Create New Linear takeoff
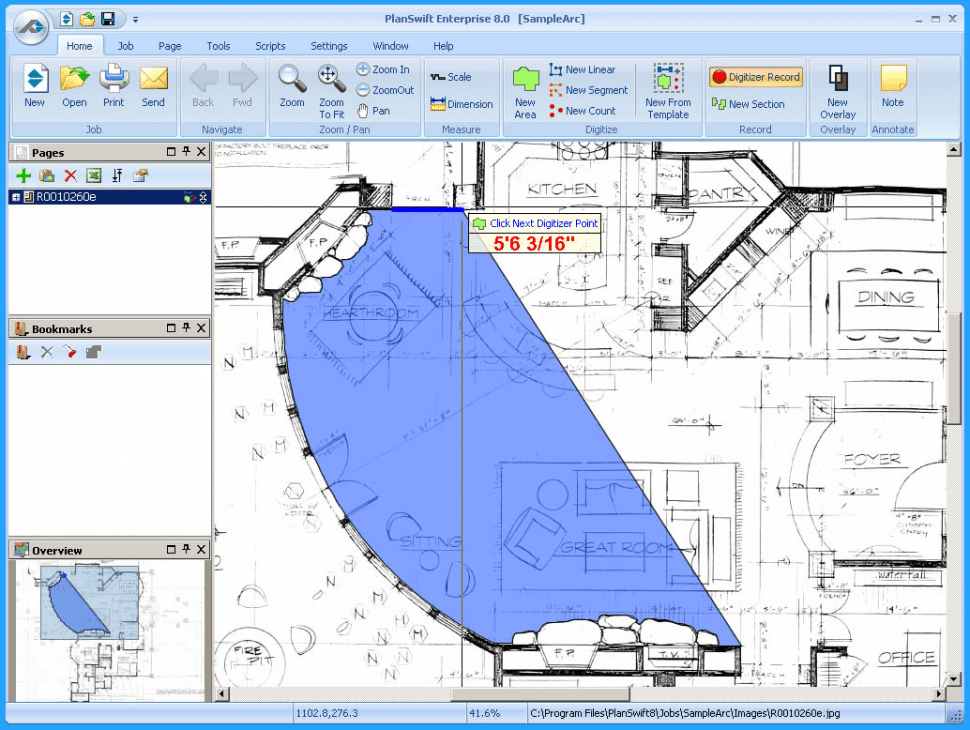The height and width of the screenshot is (730, 970). coord(582,69)
